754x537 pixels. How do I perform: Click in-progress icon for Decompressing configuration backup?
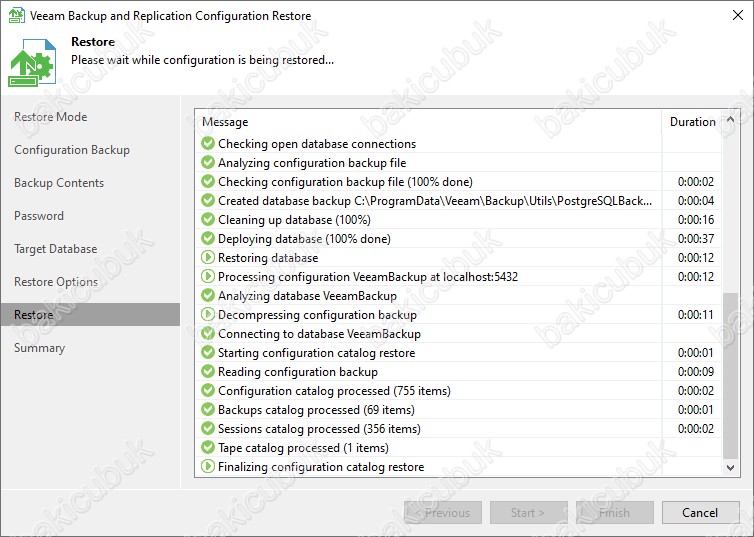(208, 314)
